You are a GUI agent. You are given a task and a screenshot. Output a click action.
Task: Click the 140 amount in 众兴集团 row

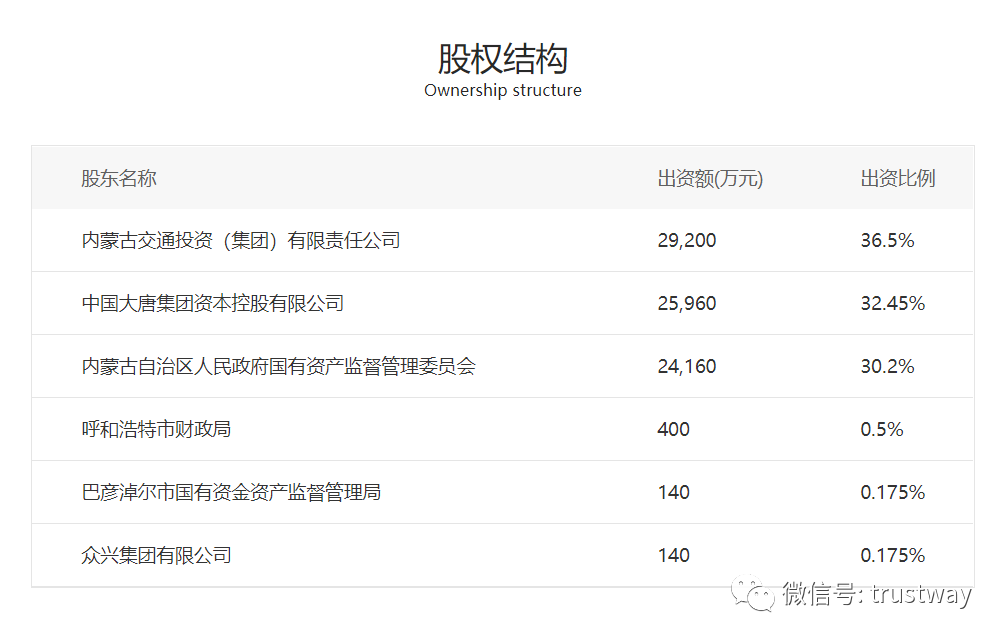pos(674,555)
